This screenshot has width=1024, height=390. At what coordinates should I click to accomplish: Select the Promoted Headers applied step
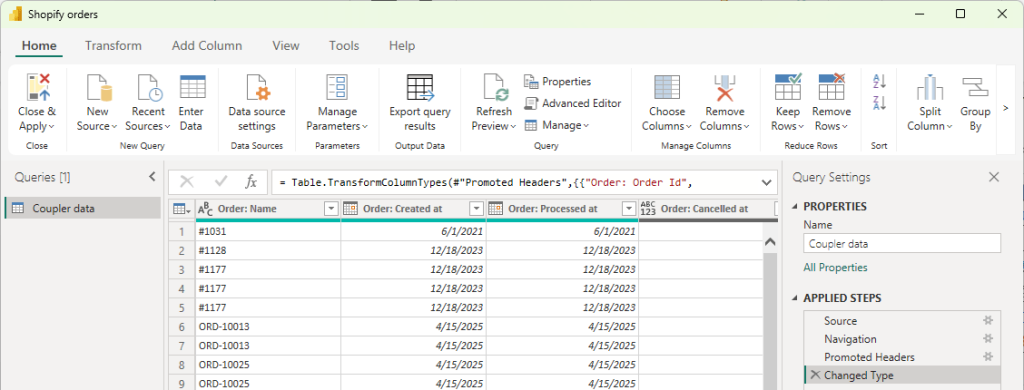click(x=901, y=357)
